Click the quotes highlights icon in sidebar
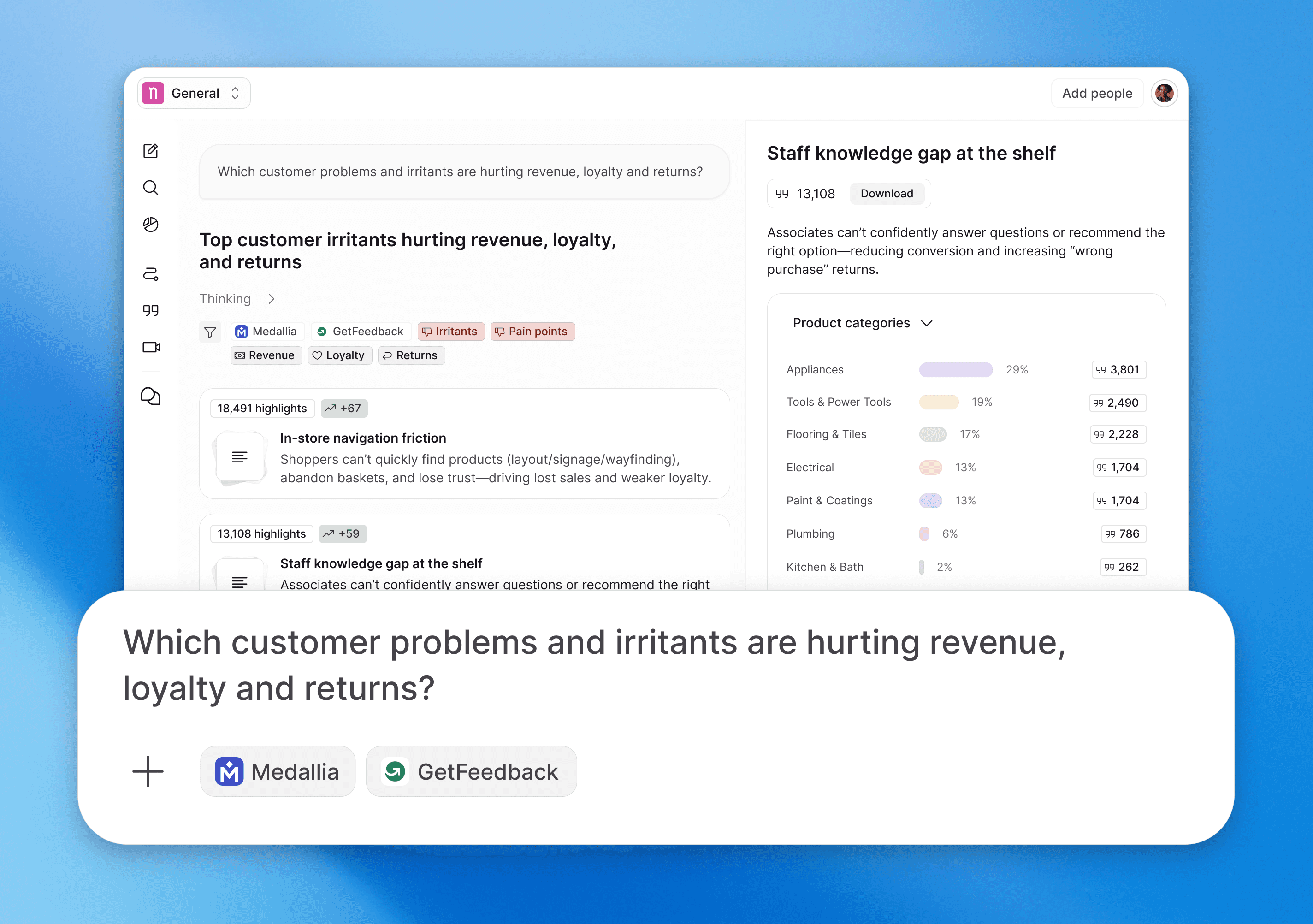Screen dimensions: 1313x924 (x=150, y=310)
